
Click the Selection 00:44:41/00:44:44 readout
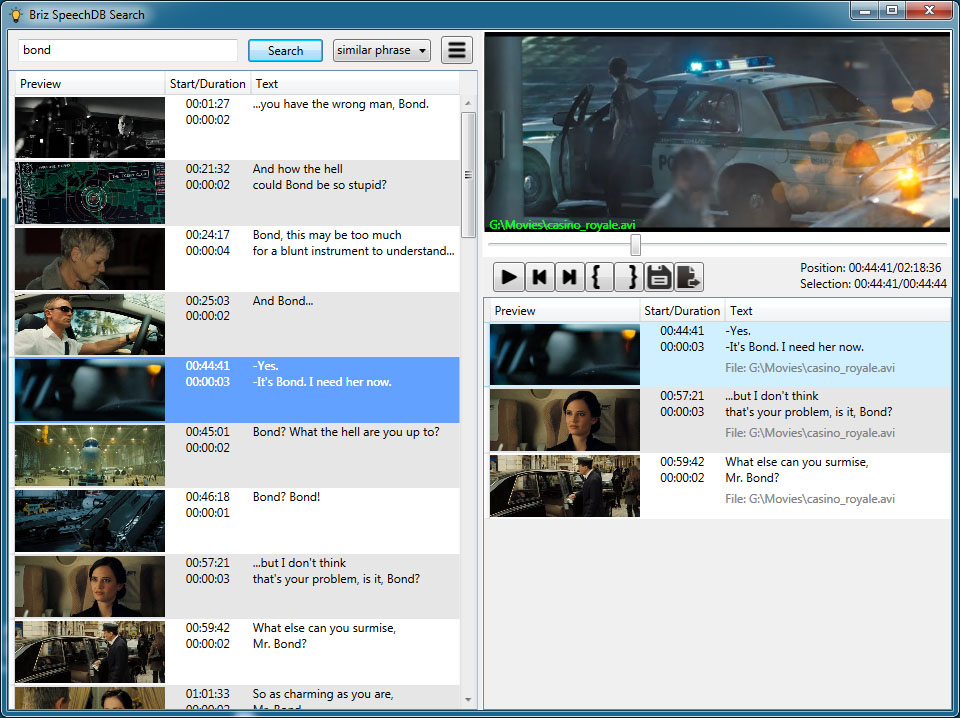tap(873, 284)
